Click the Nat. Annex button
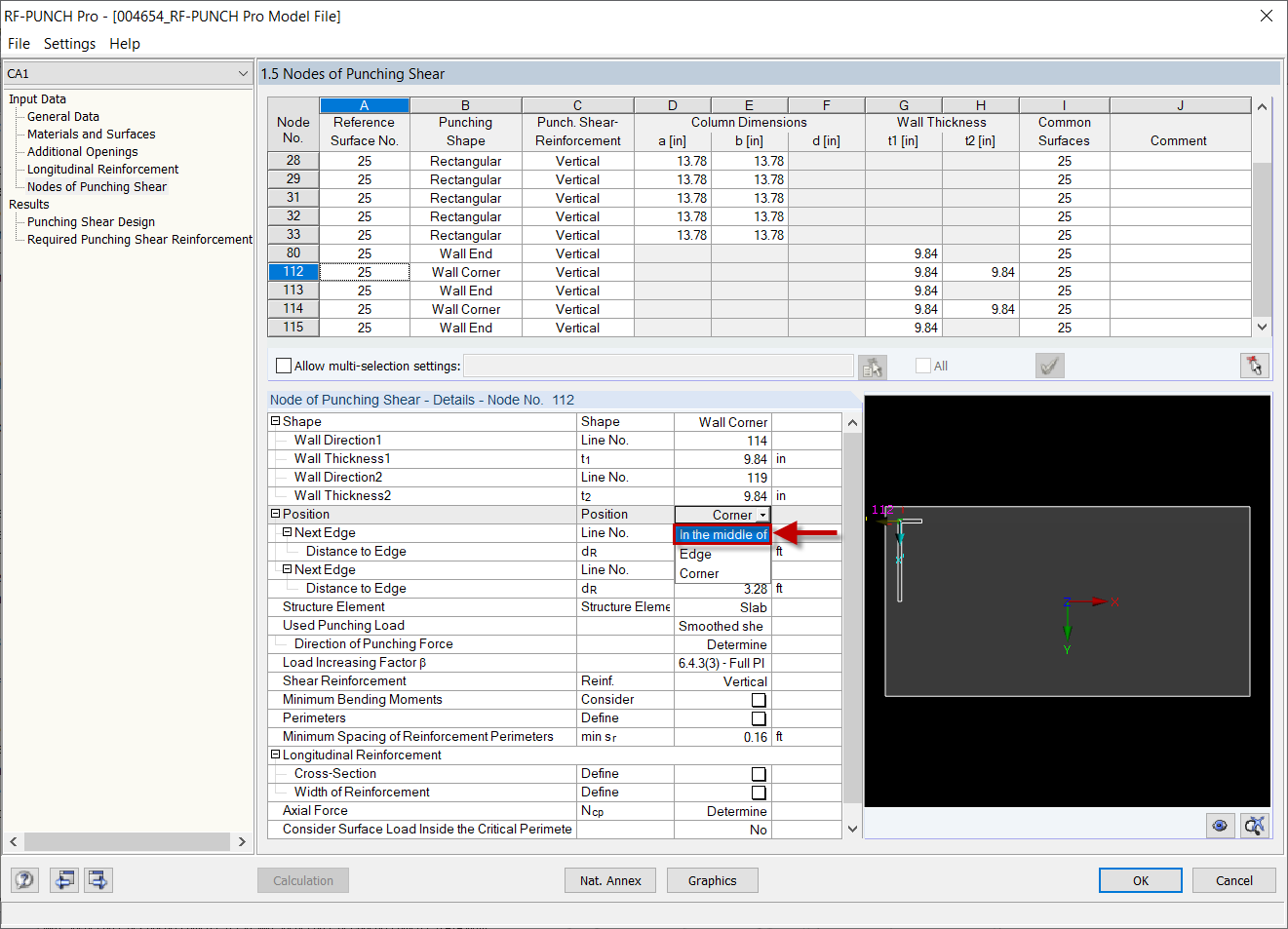Viewport: 1288px width, 929px height. 610,880
